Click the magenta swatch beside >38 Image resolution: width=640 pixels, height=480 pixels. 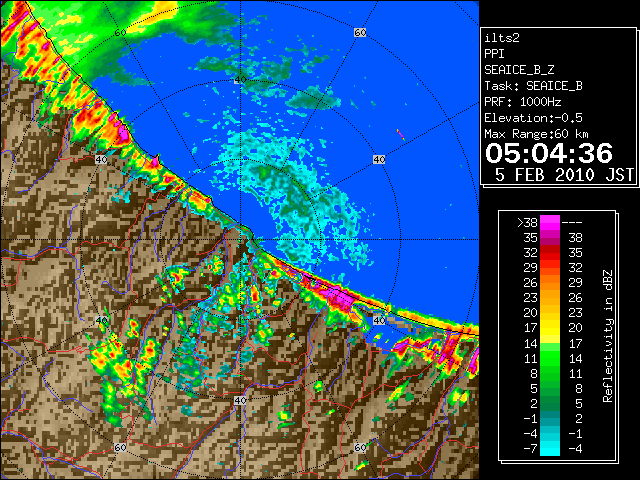click(x=550, y=223)
